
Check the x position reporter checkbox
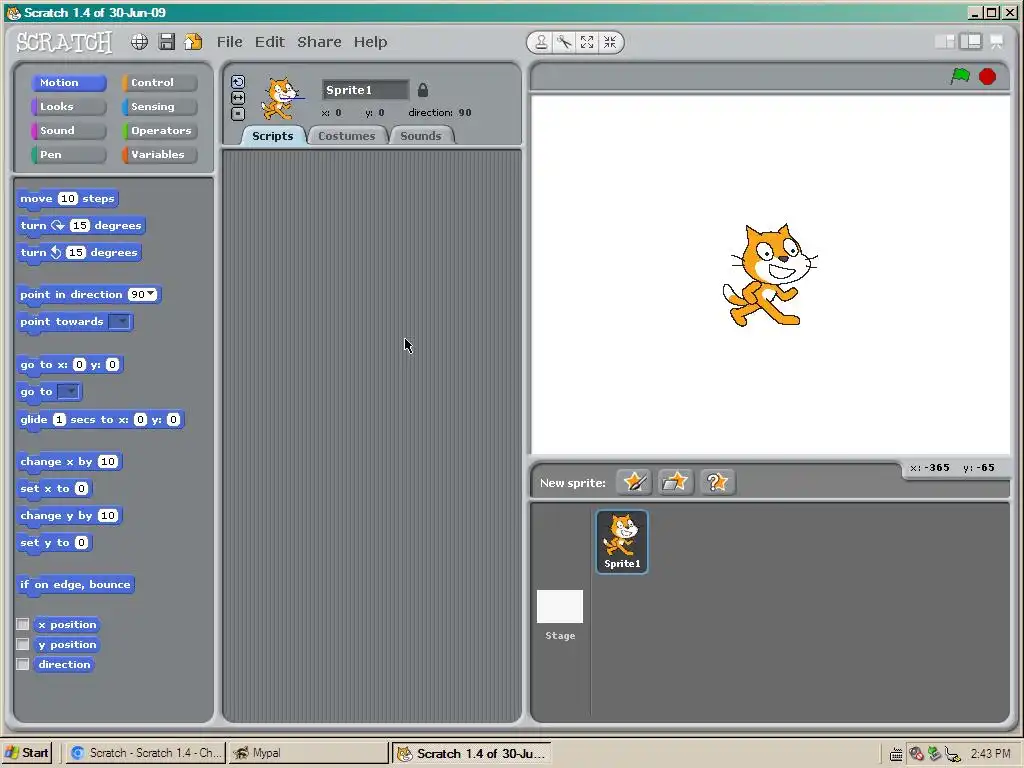point(23,624)
